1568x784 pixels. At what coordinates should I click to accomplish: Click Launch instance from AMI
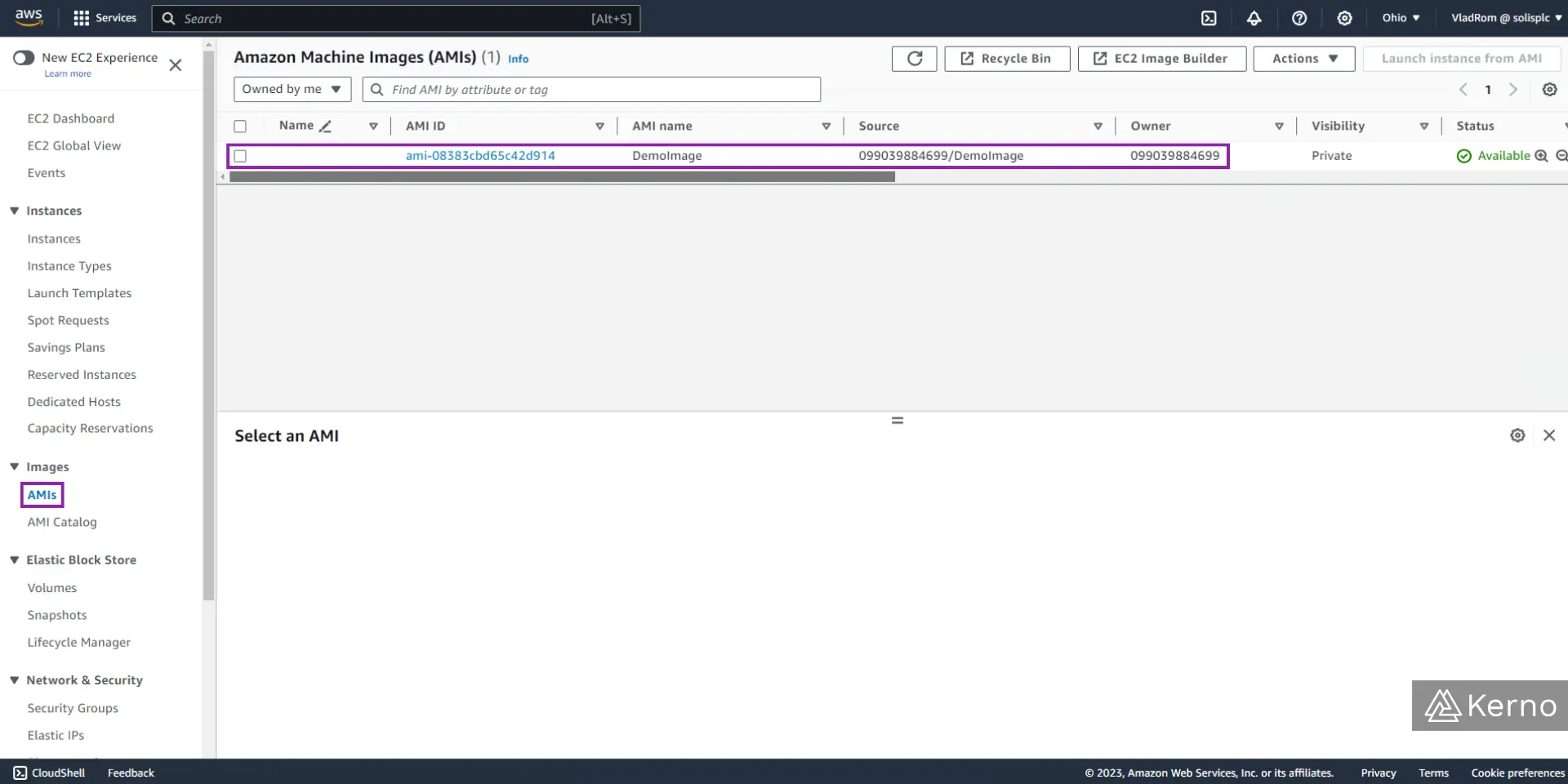coord(1462,58)
